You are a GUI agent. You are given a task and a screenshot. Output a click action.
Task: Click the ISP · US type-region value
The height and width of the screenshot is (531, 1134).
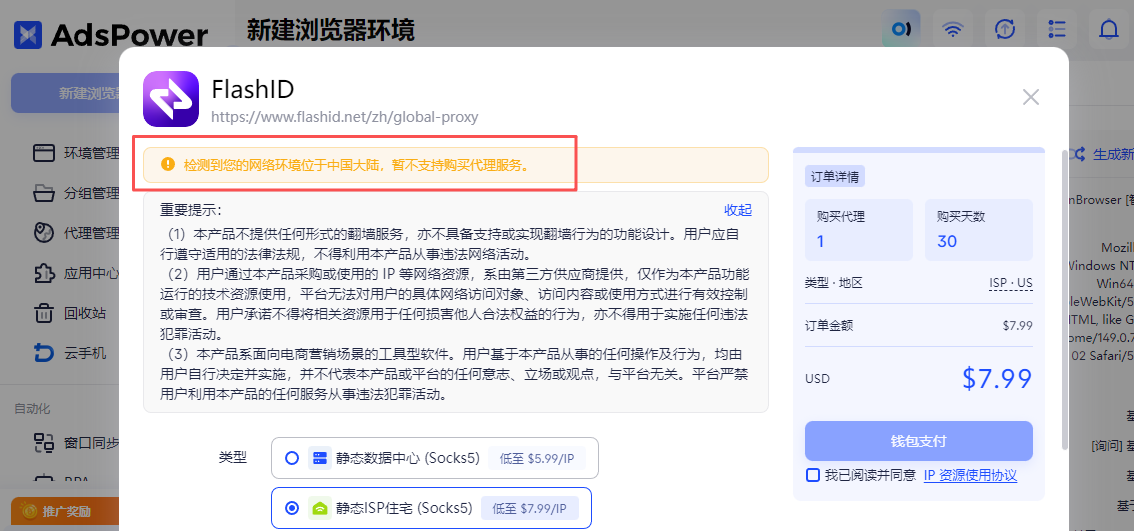[x=1011, y=283]
